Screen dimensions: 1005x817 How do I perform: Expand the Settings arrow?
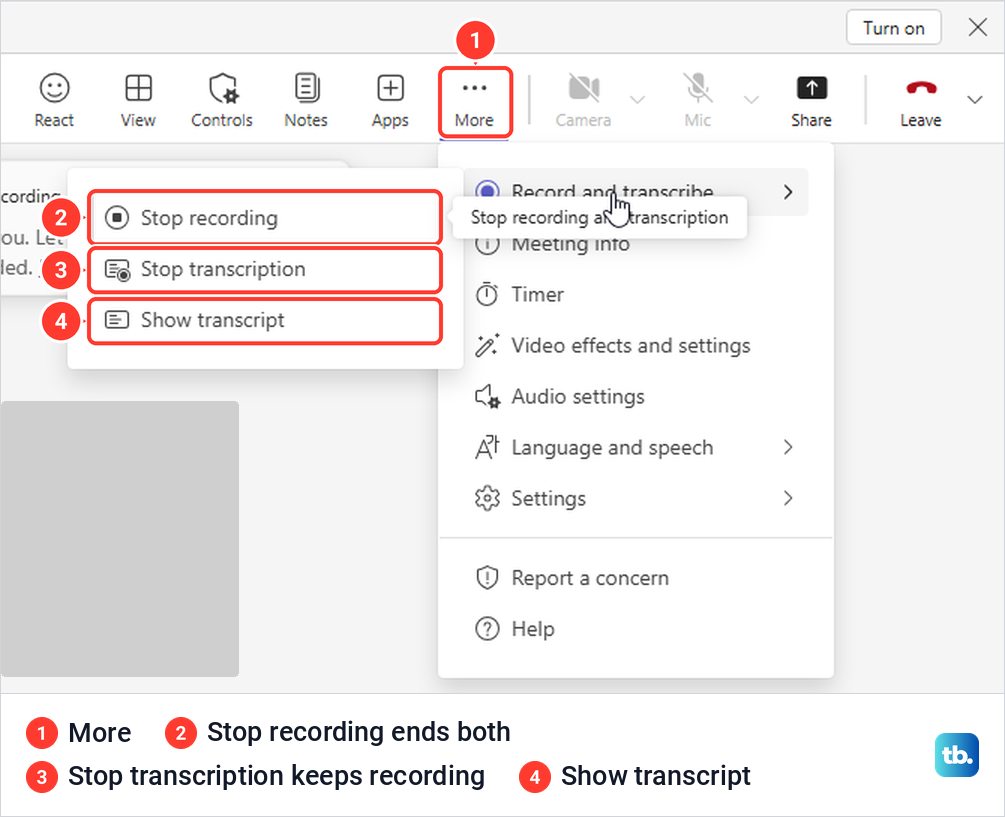(788, 498)
